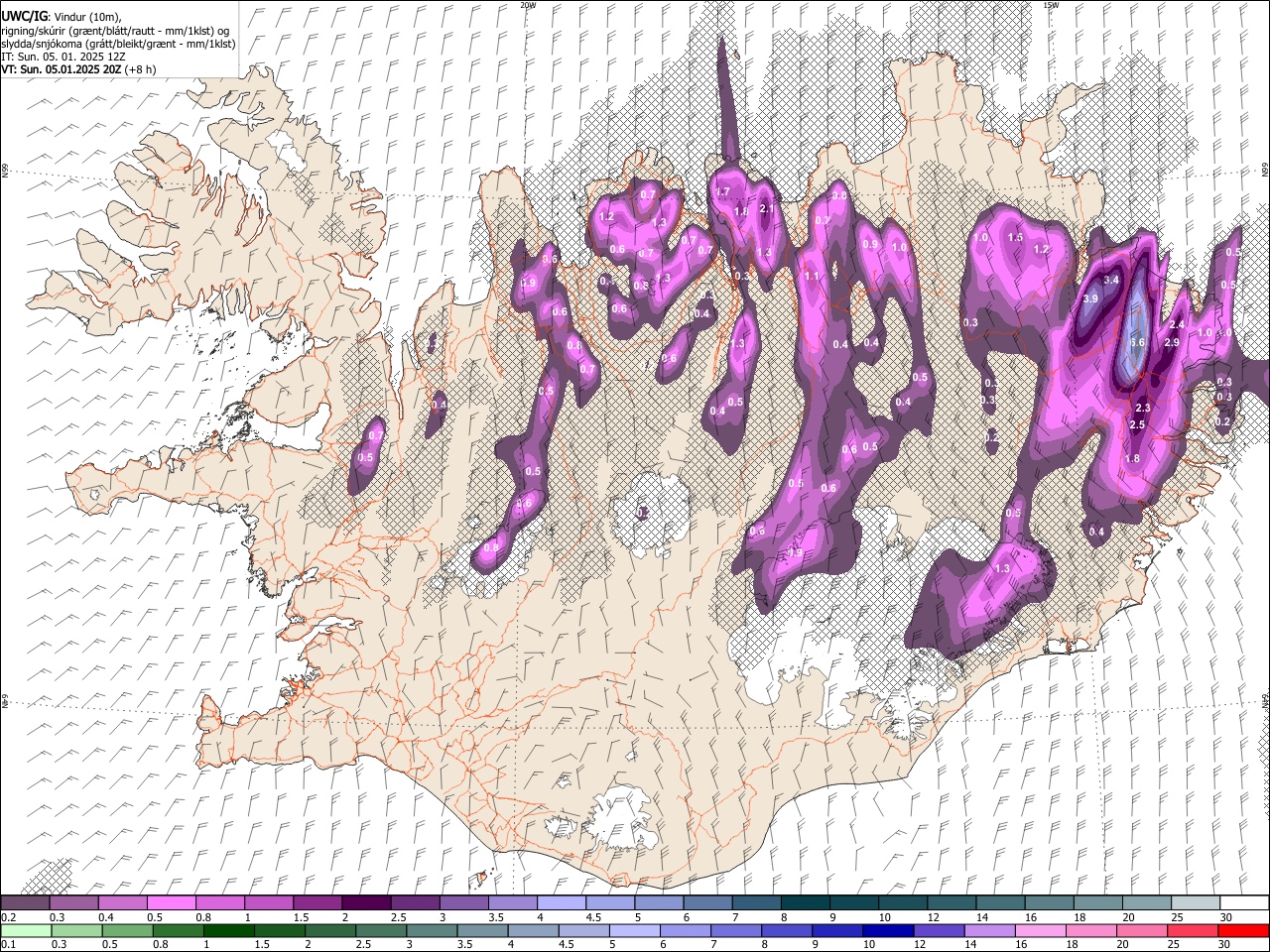Click the VT: Sun. 05.01.2025 20Z (+8 h) line

coord(77,69)
